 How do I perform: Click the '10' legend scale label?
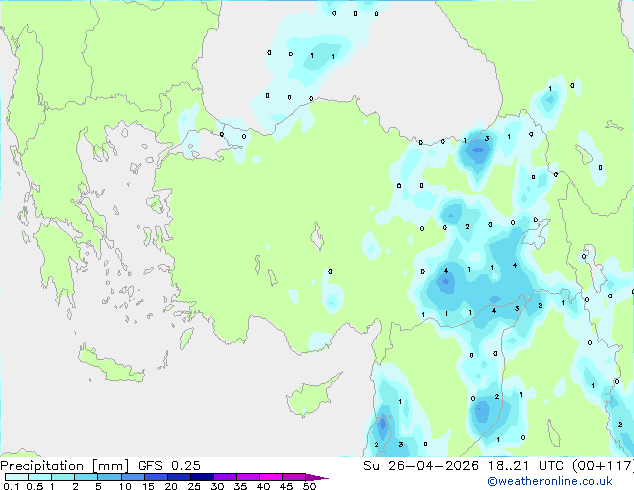point(125,486)
